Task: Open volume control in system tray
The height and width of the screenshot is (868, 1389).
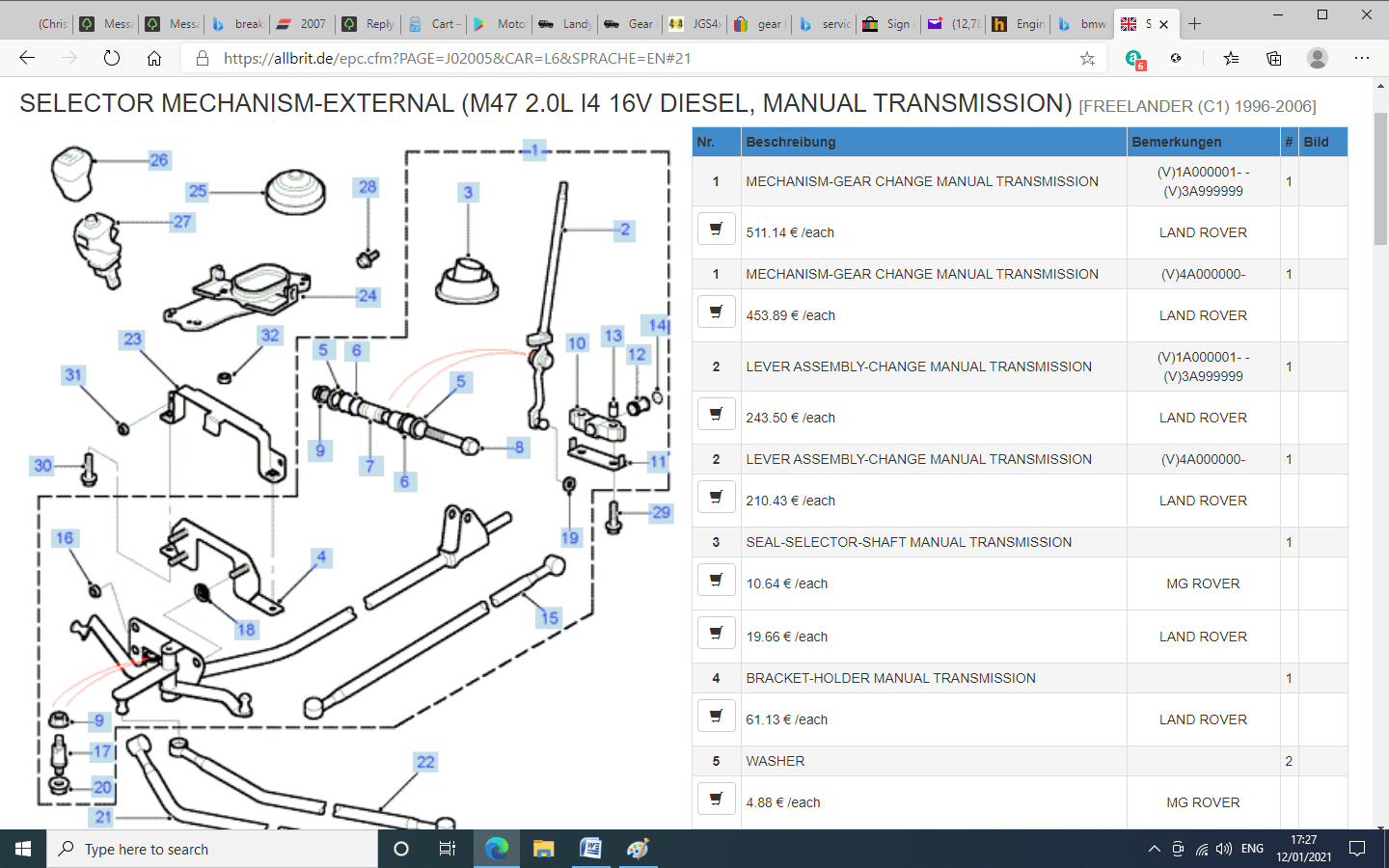Action: tap(1224, 849)
